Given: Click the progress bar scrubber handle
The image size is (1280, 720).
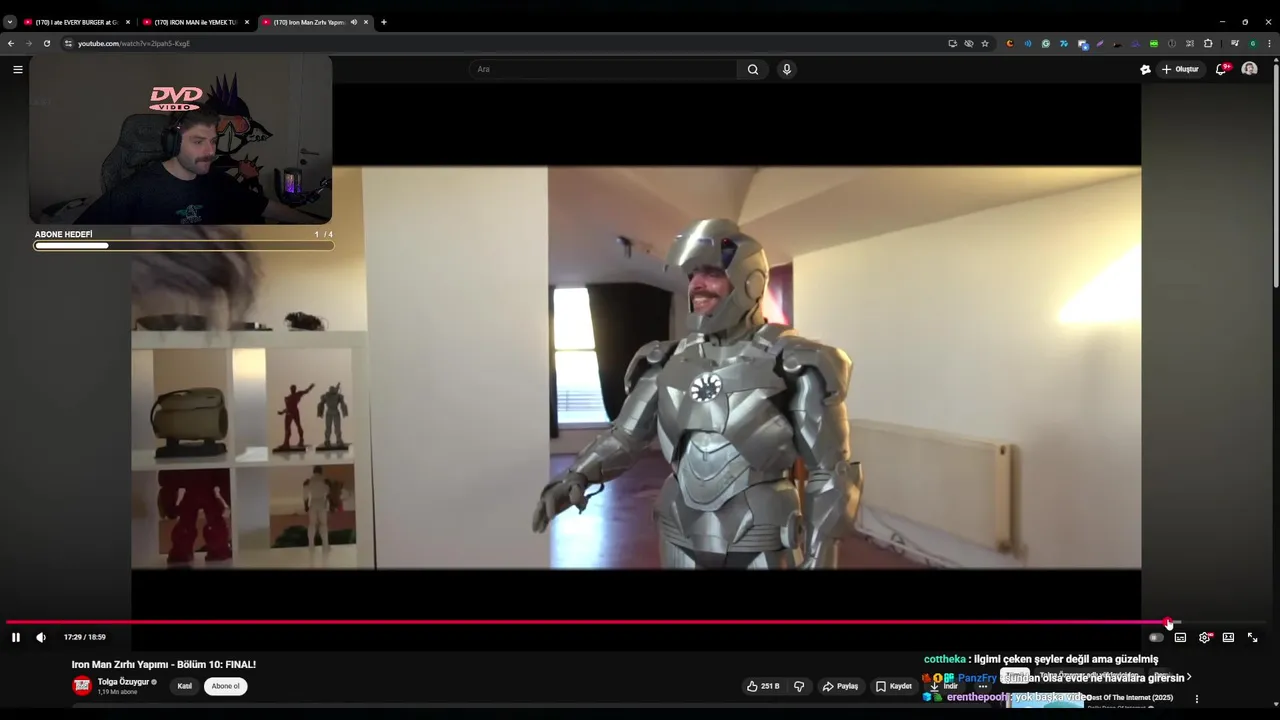Looking at the screenshot, I should tap(1168, 622).
